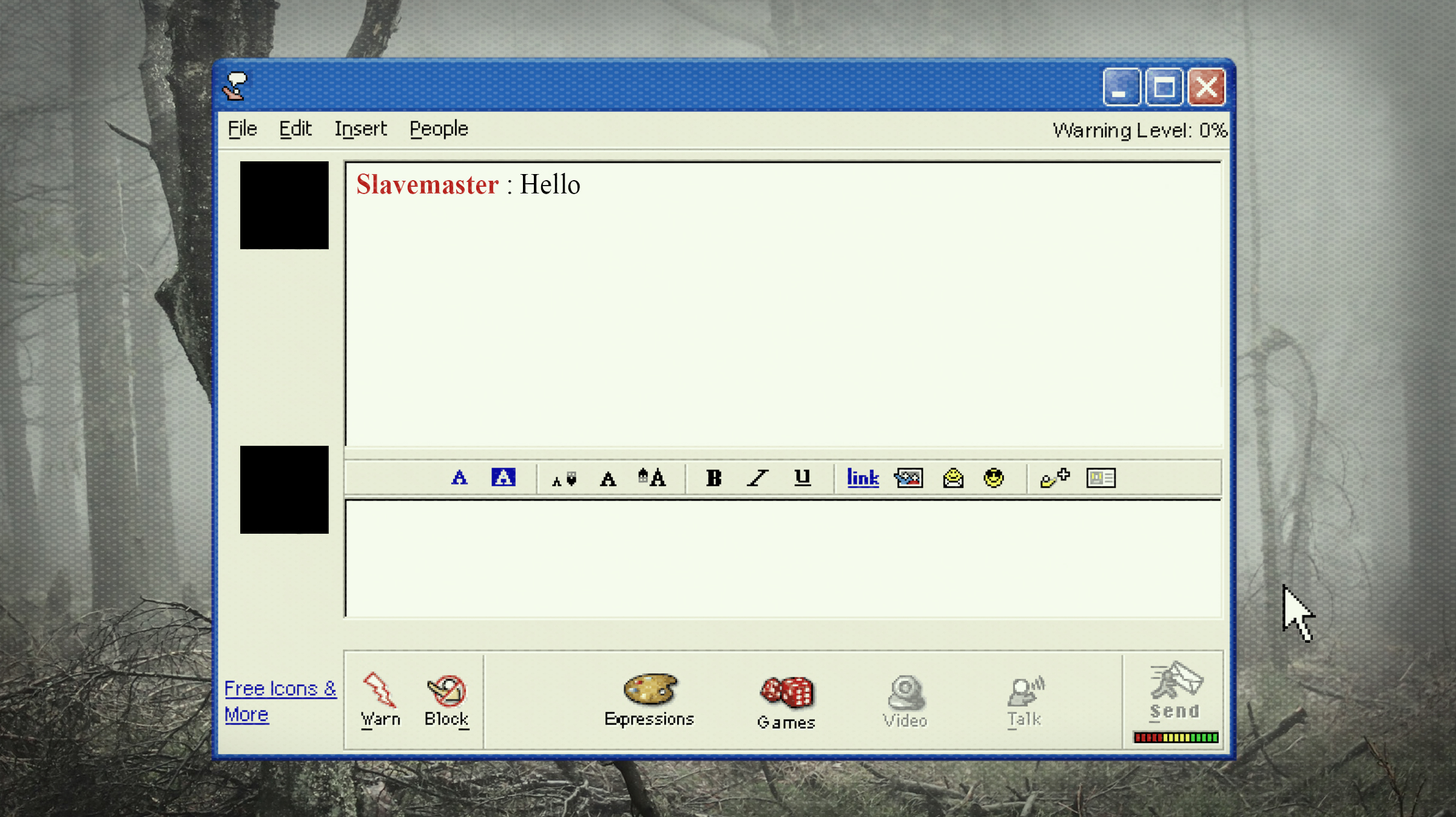Open the People menu
Image resolution: width=1456 pixels, height=817 pixels.
pyautogui.click(x=439, y=129)
